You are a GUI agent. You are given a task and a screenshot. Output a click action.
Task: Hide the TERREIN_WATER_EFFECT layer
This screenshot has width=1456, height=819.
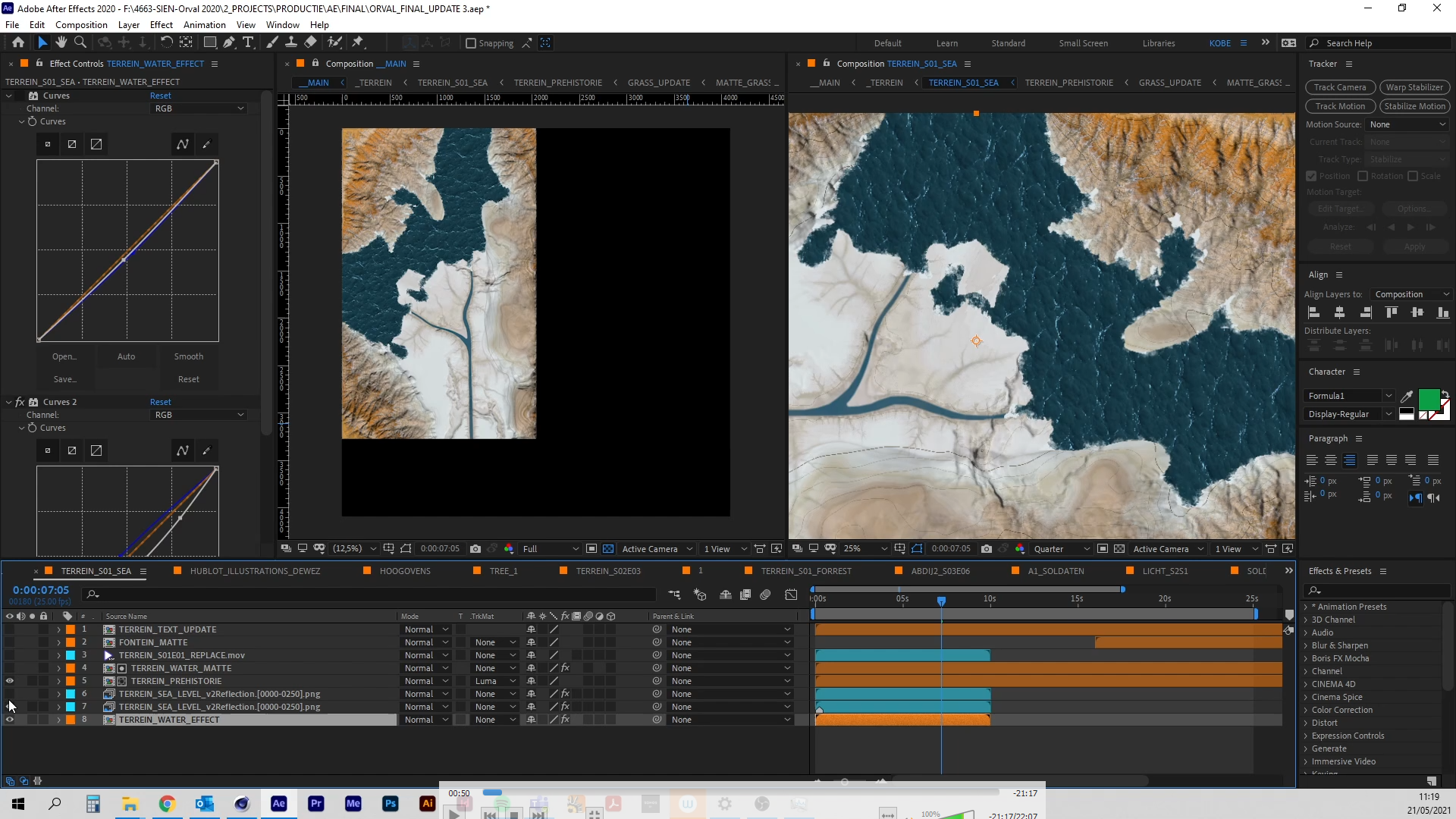(9, 720)
